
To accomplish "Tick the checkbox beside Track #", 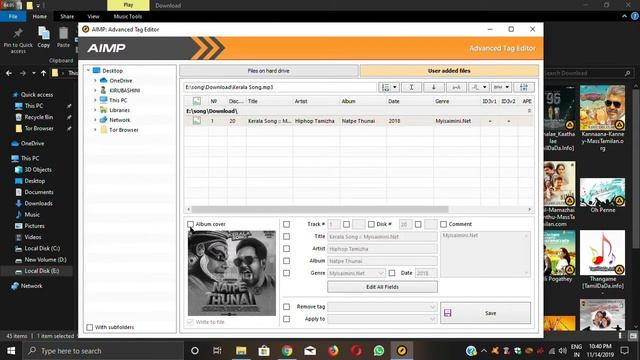I will (287, 224).
